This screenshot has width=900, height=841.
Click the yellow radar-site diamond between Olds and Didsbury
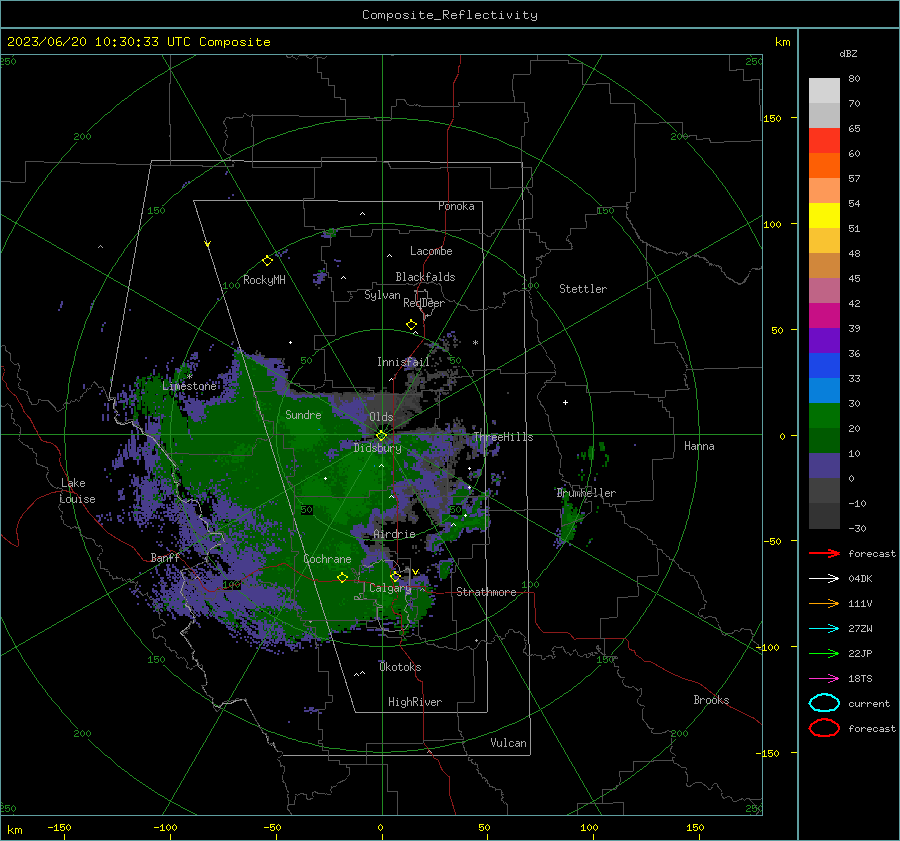coord(381,436)
